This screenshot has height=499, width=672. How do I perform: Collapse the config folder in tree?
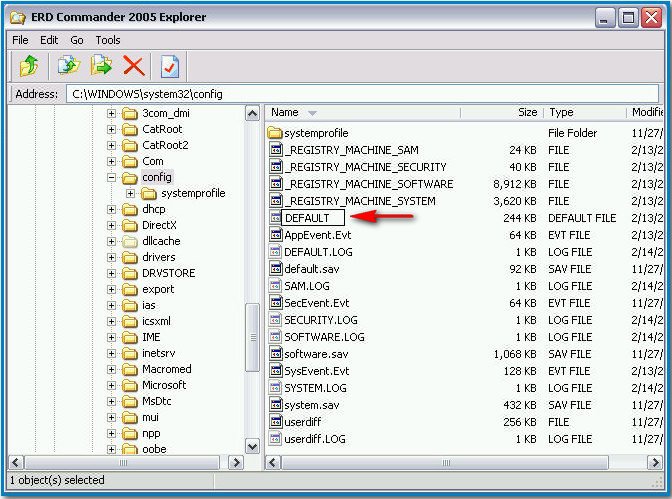pos(112,177)
